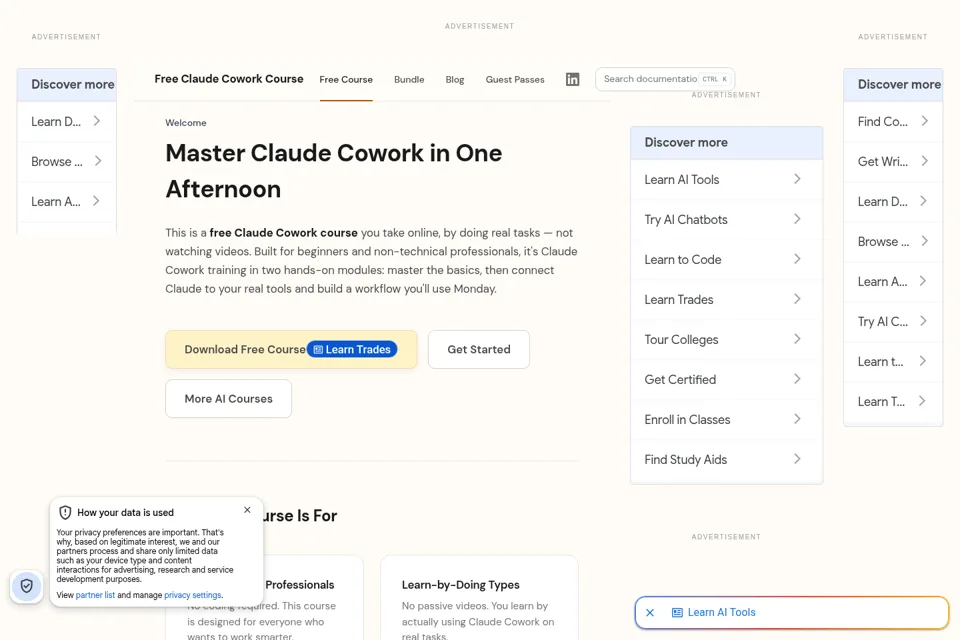Open Tour Colleges link
Screen dimensions: 960x640
pos(681,339)
